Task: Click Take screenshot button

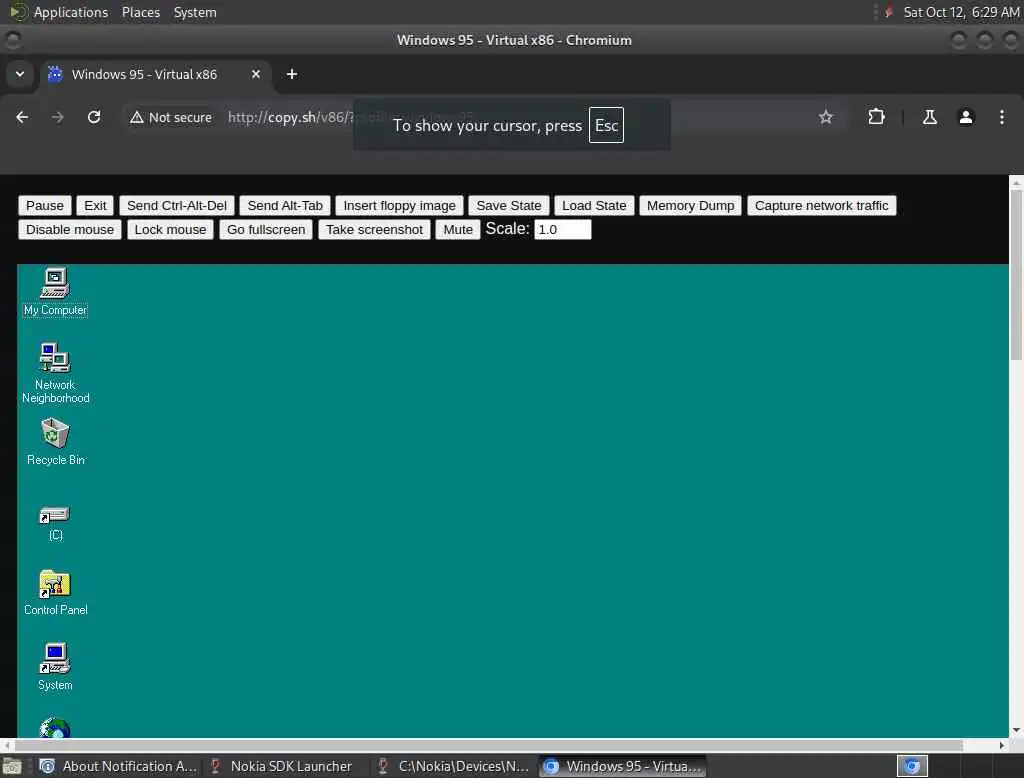Action: [x=374, y=230]
